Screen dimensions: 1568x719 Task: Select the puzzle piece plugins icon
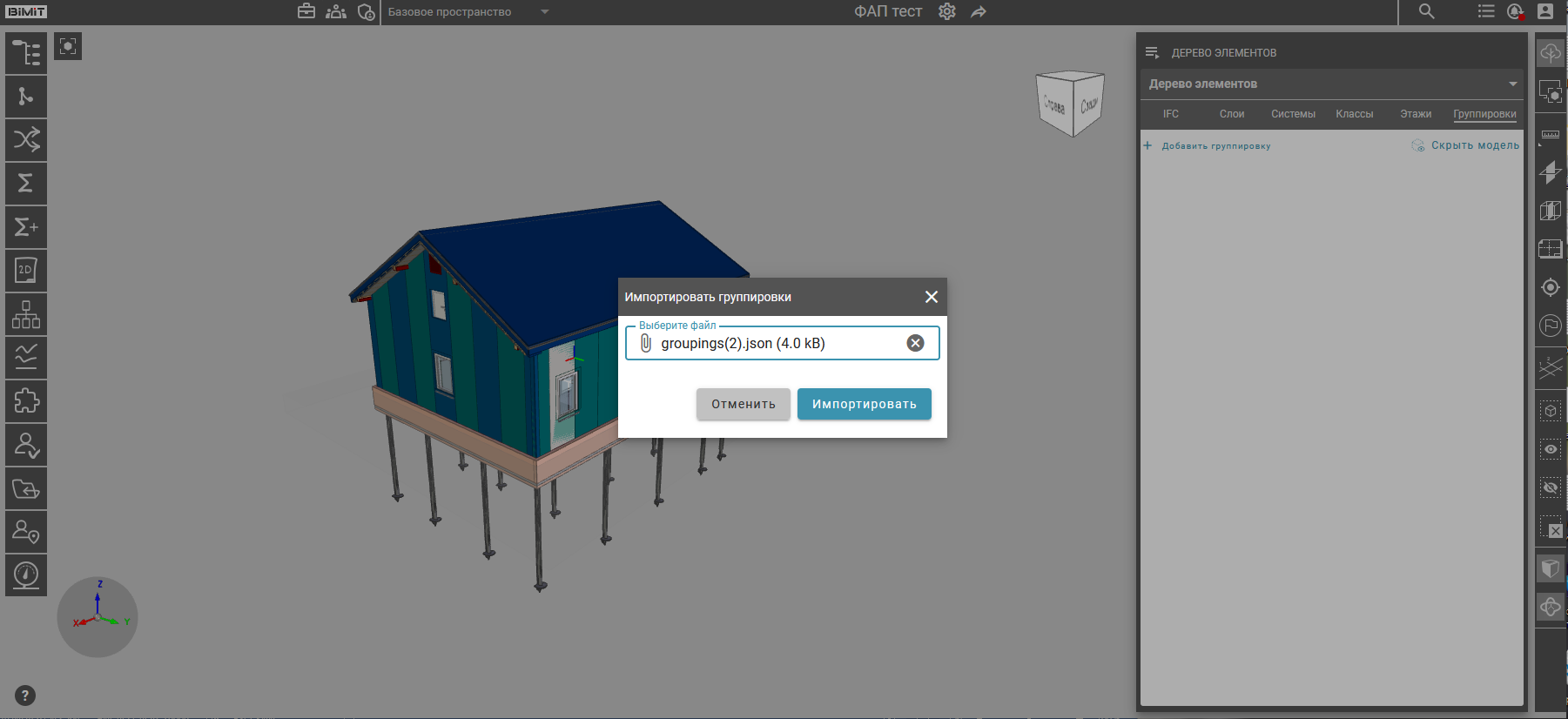click(x=26, y=401)
